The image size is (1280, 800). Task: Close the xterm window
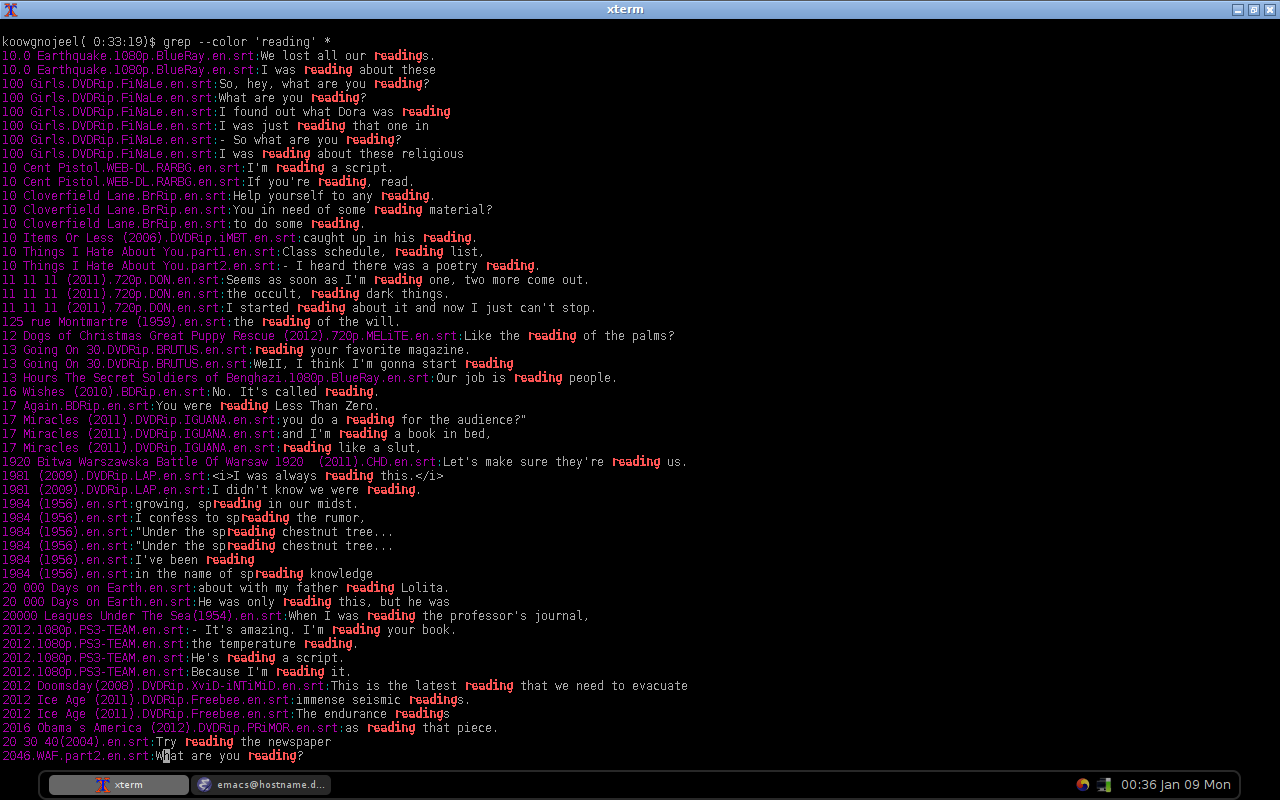[1268, 9]
